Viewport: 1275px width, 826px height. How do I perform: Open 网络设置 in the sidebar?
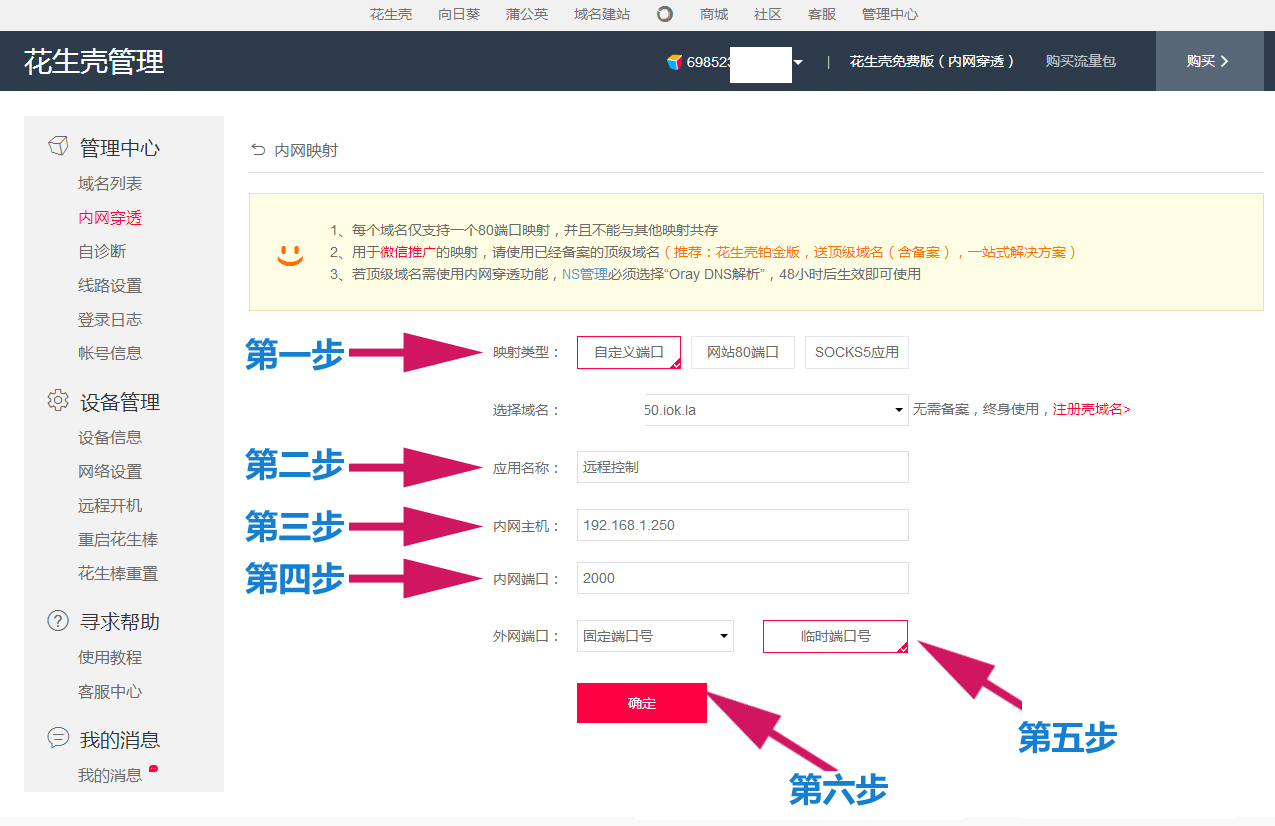click(110, 472)
